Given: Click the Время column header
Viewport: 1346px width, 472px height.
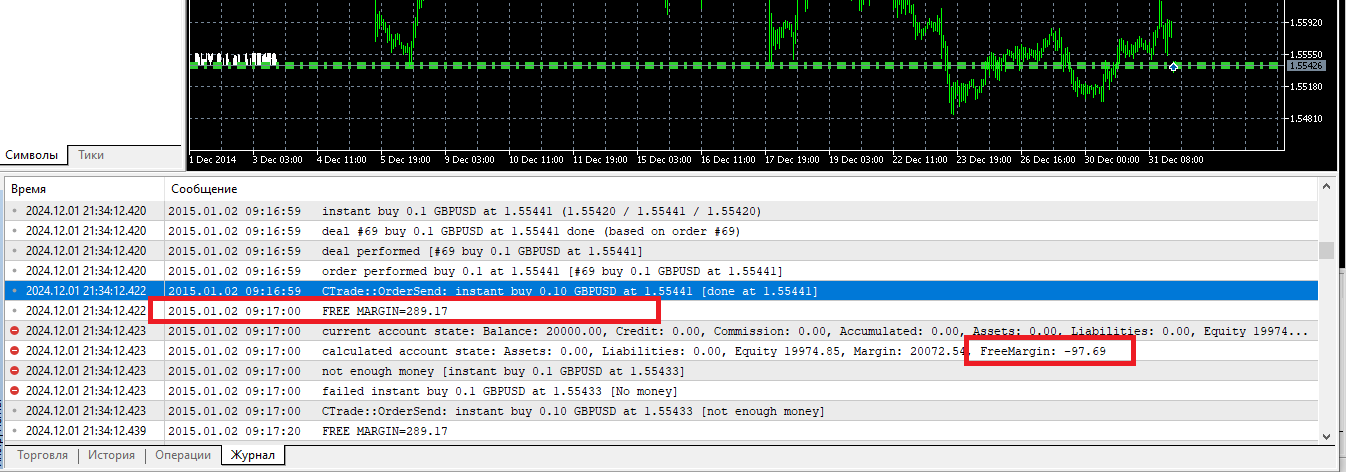Looking at the screenshot, I should 84,189.
